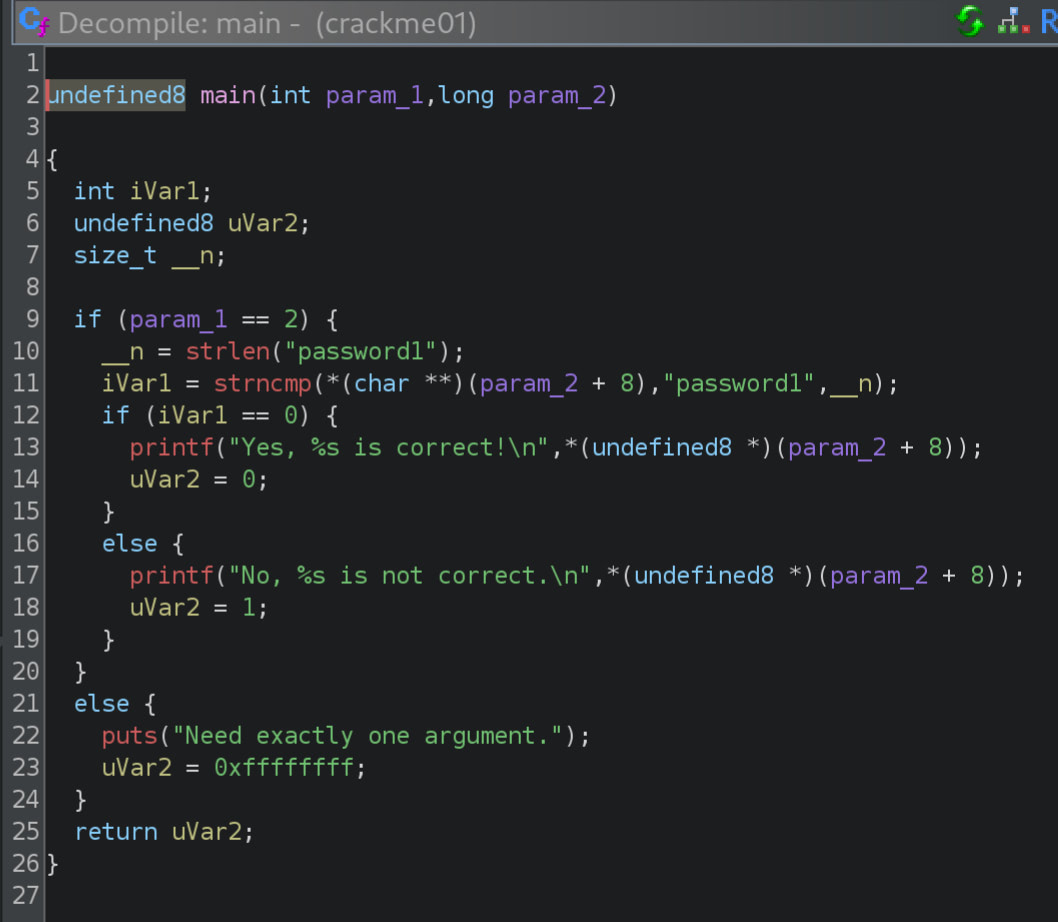The height and width of the screenshot is (922, 1058).
Task: Select the iVar1 variable declaration
Action: pyautogui.click(x=166, y=190)
